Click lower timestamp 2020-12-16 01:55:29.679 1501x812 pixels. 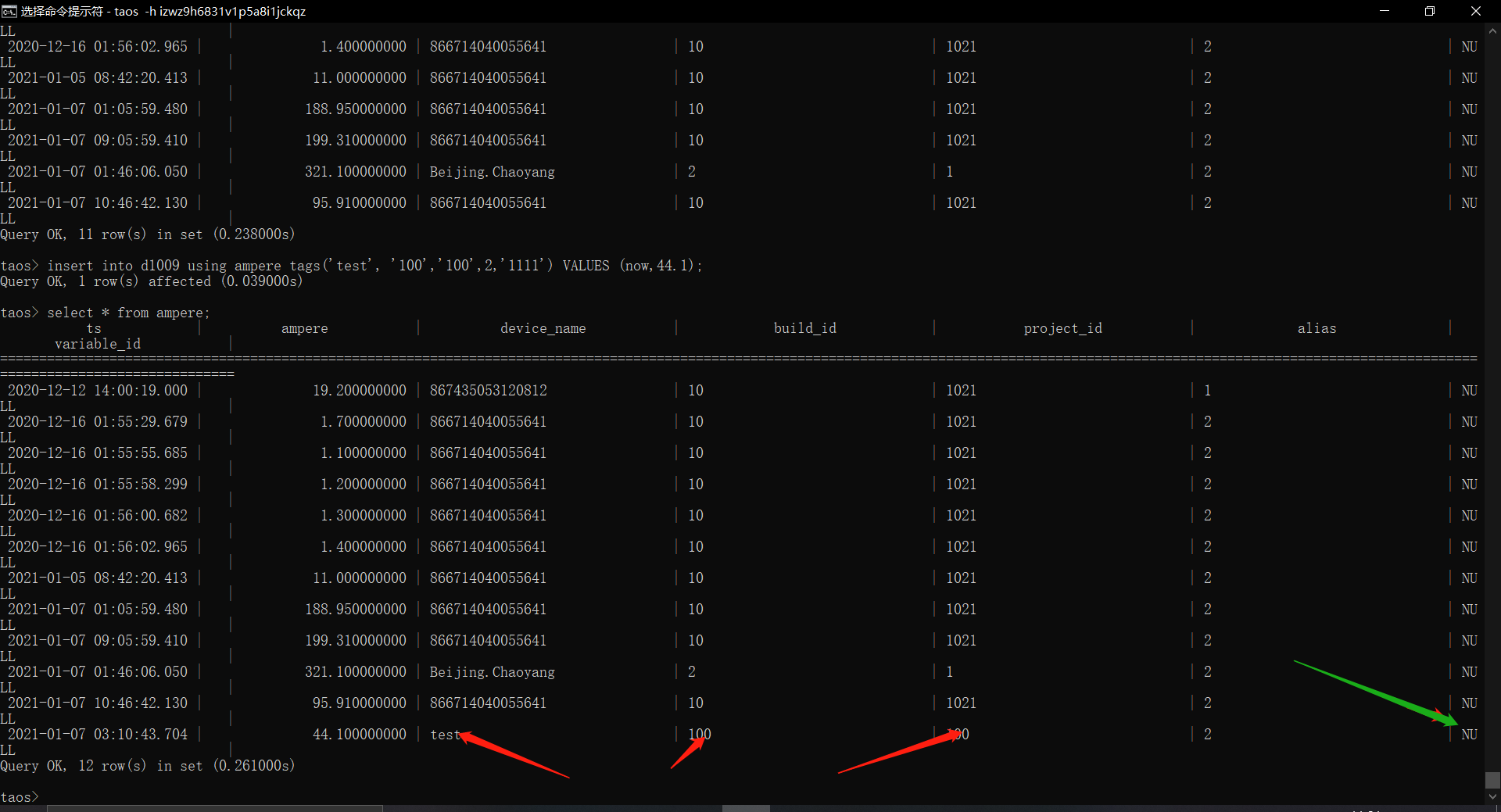pos(98,422)
